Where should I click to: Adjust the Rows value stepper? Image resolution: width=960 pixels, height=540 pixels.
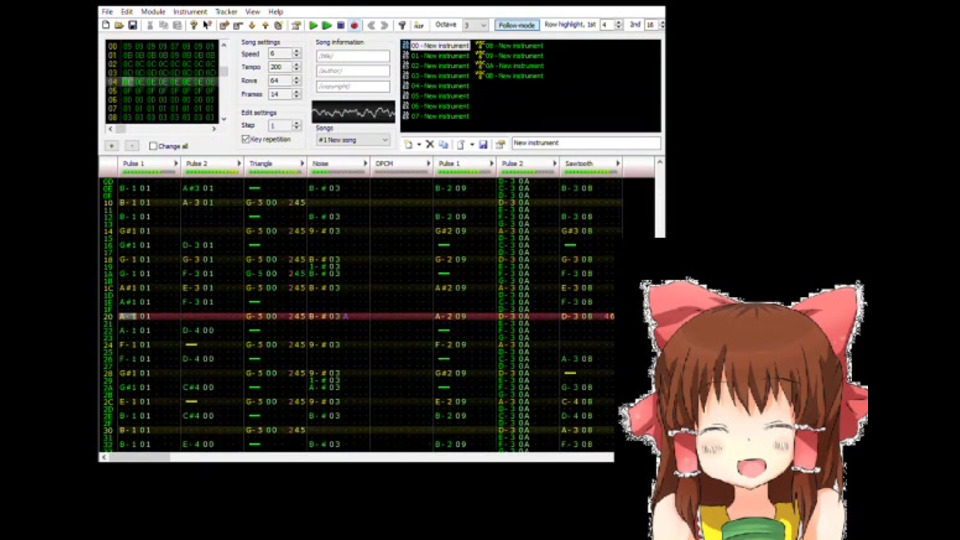point(296,80)
